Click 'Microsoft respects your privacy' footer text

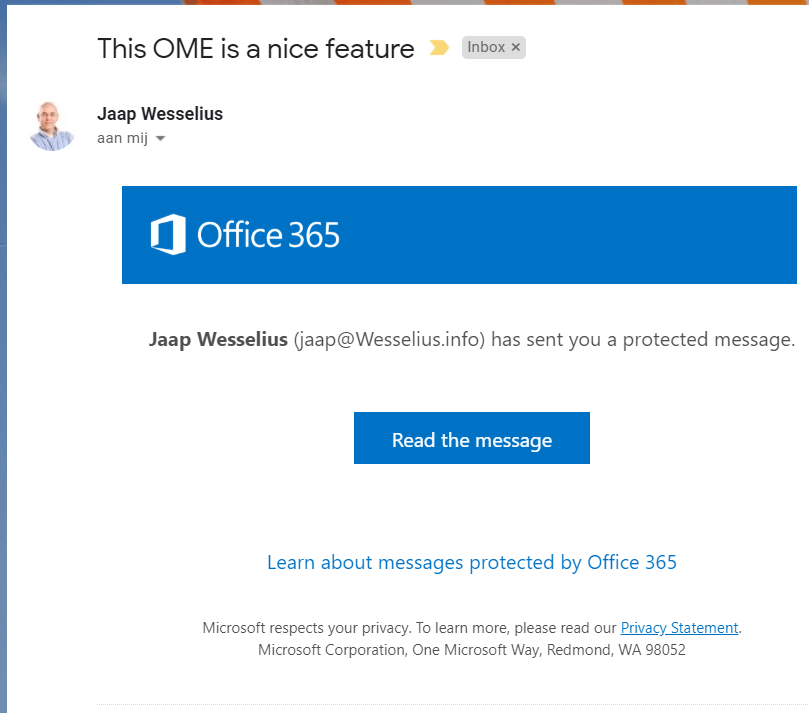click(x=306, y=628)
